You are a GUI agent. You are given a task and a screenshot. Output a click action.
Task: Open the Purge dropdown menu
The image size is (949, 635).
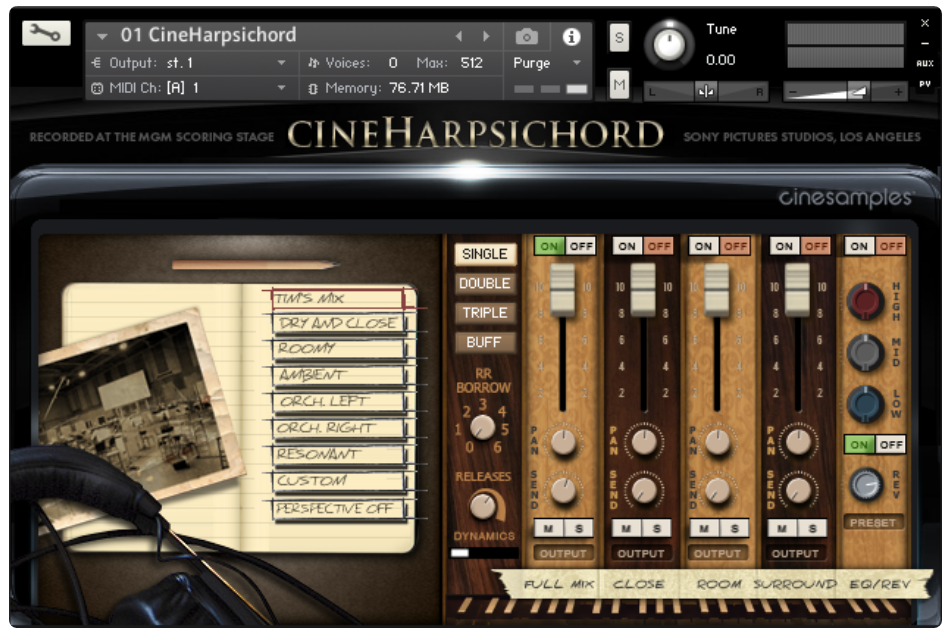click(x=547, y=63)
